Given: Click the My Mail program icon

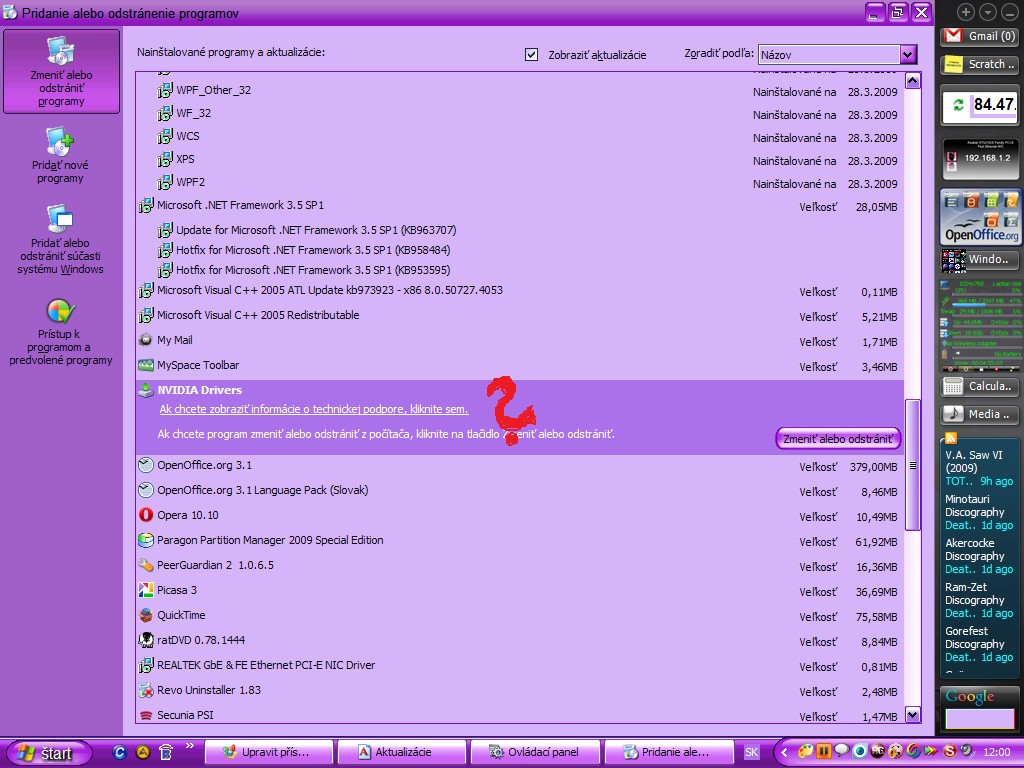Looking at the screenshot, I should [145, 340].
